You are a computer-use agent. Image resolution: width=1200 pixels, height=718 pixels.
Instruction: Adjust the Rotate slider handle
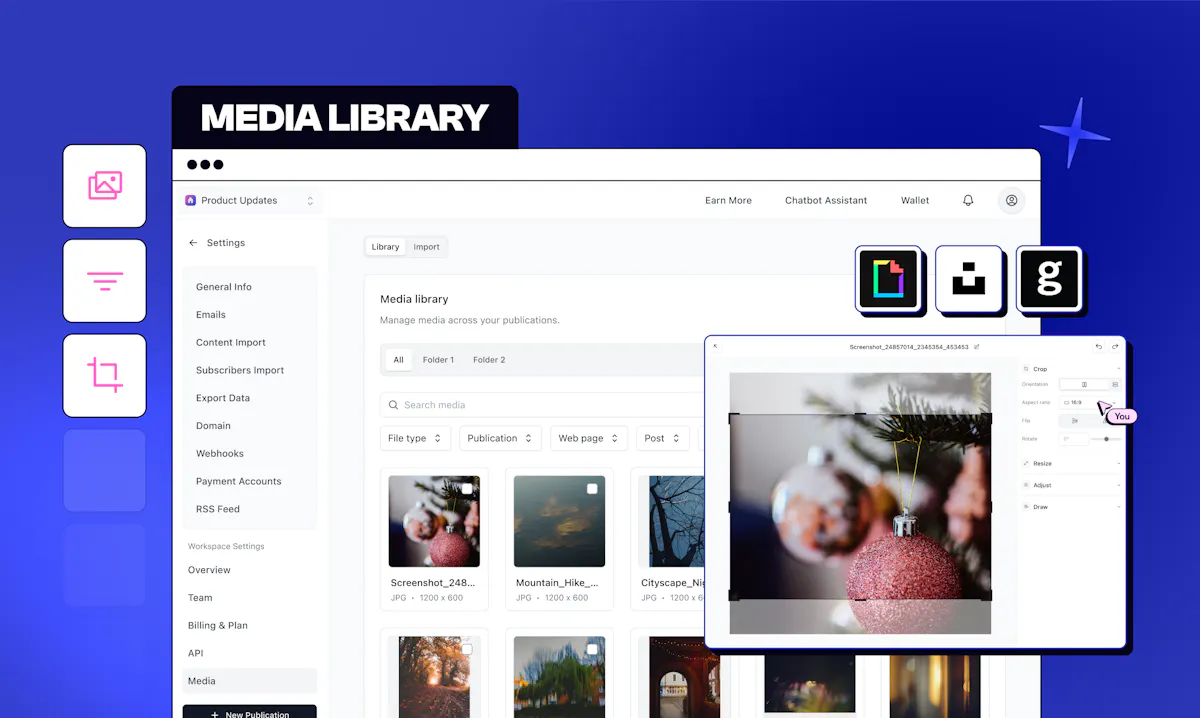pyautogui.click(x=1106, y=439)
